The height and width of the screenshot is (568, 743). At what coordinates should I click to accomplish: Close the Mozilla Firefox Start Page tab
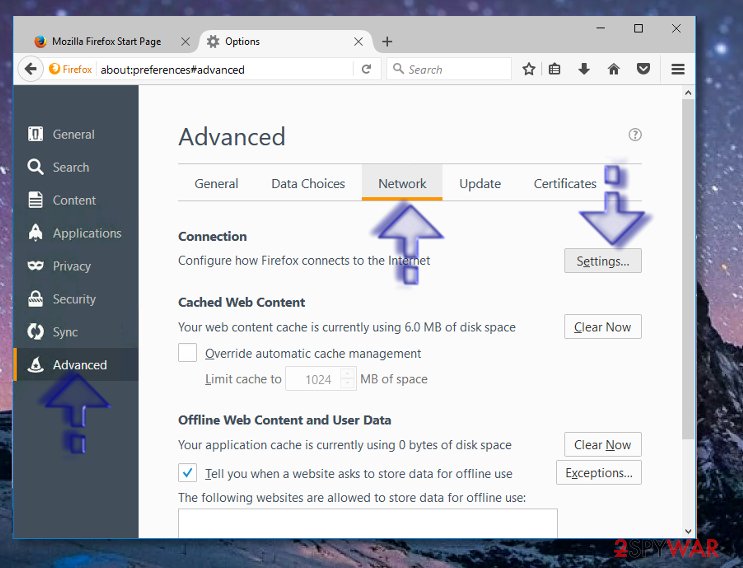[x=185, y=42]
